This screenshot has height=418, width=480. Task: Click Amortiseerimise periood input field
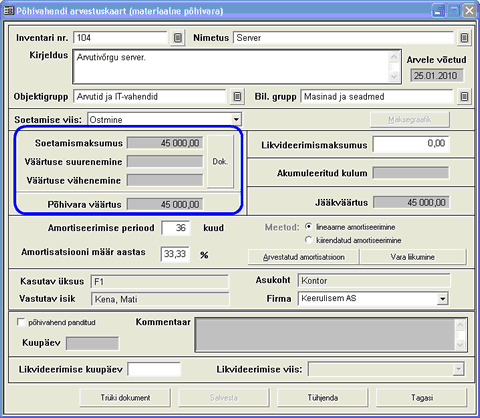point(176,228)
